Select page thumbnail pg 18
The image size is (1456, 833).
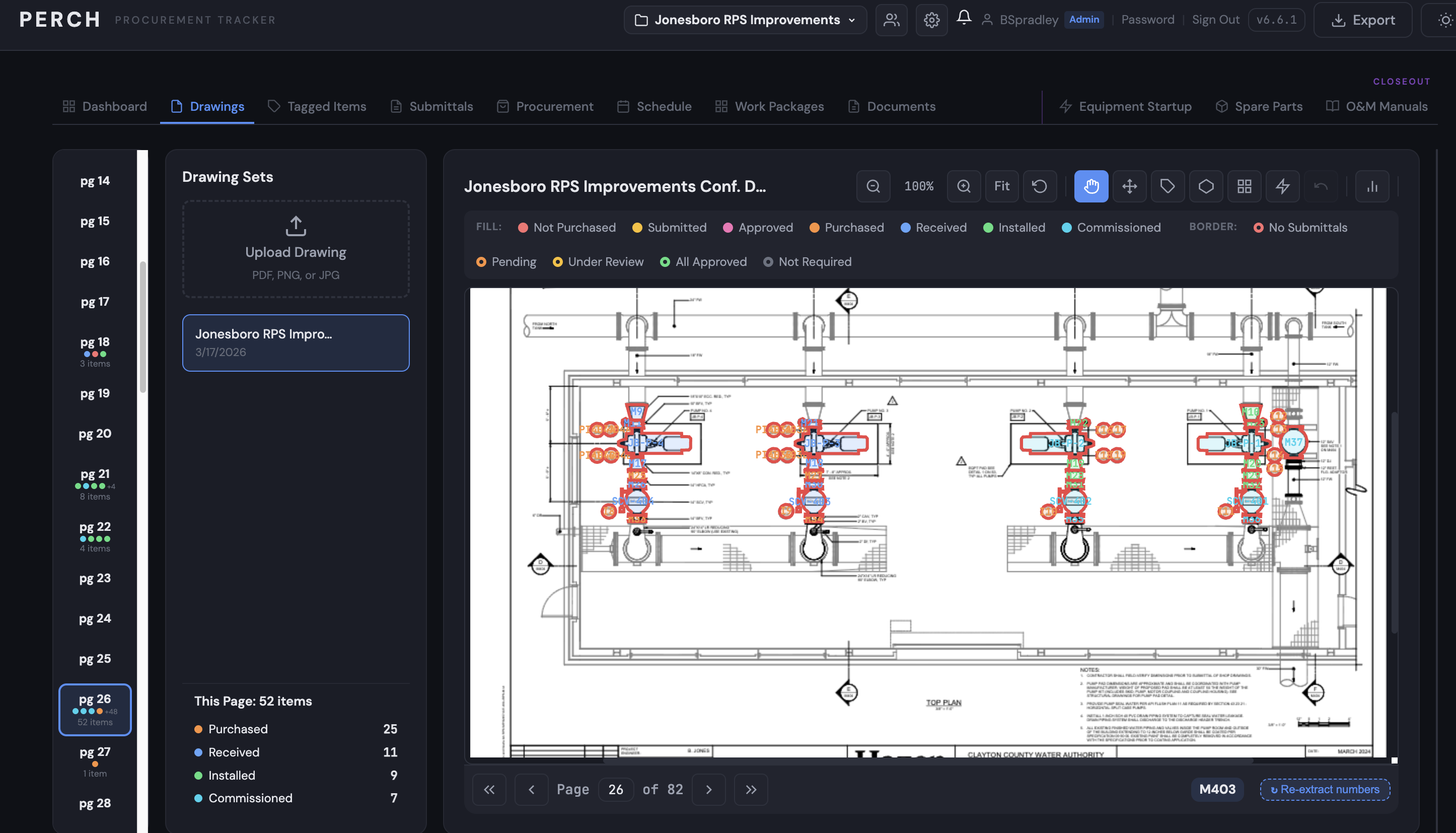pyautogui.click(x=95, y=351)
